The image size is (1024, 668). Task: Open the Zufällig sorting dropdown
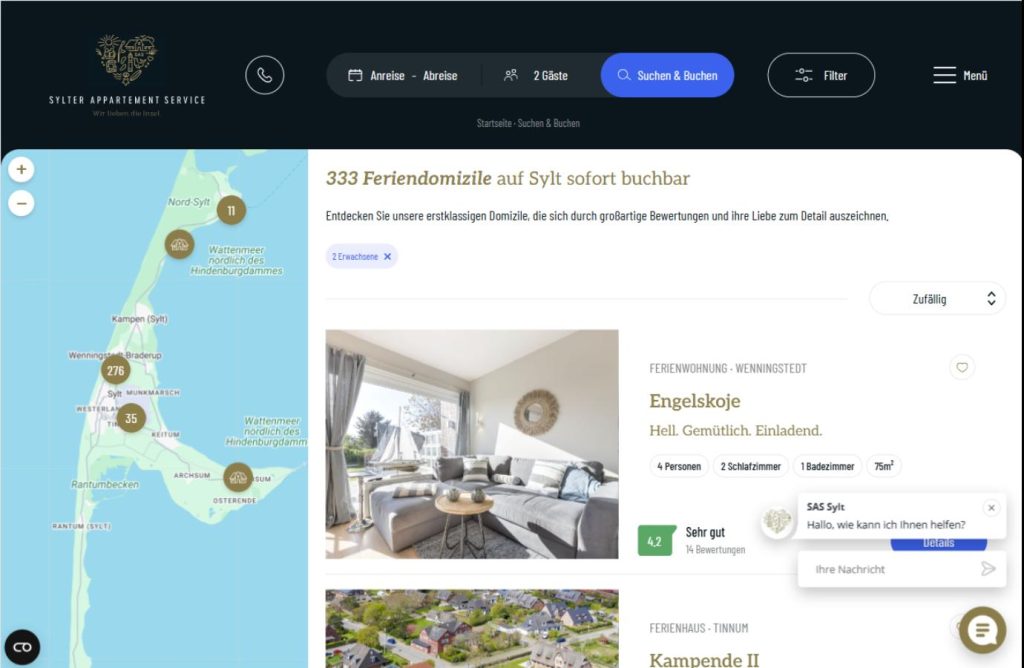tap(937, 299)
